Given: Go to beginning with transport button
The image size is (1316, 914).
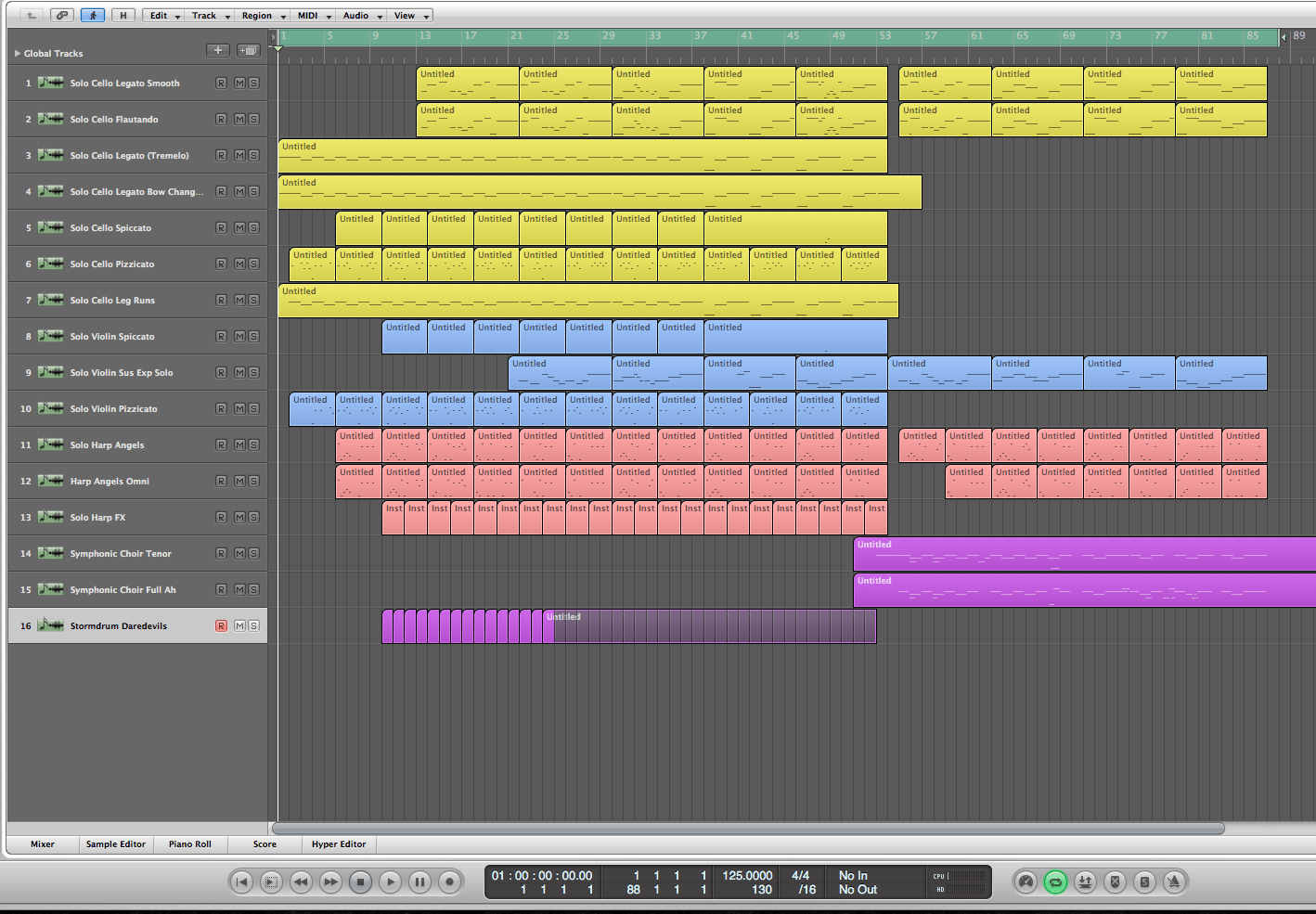Looking at the screenshot, I should [241, 882].
